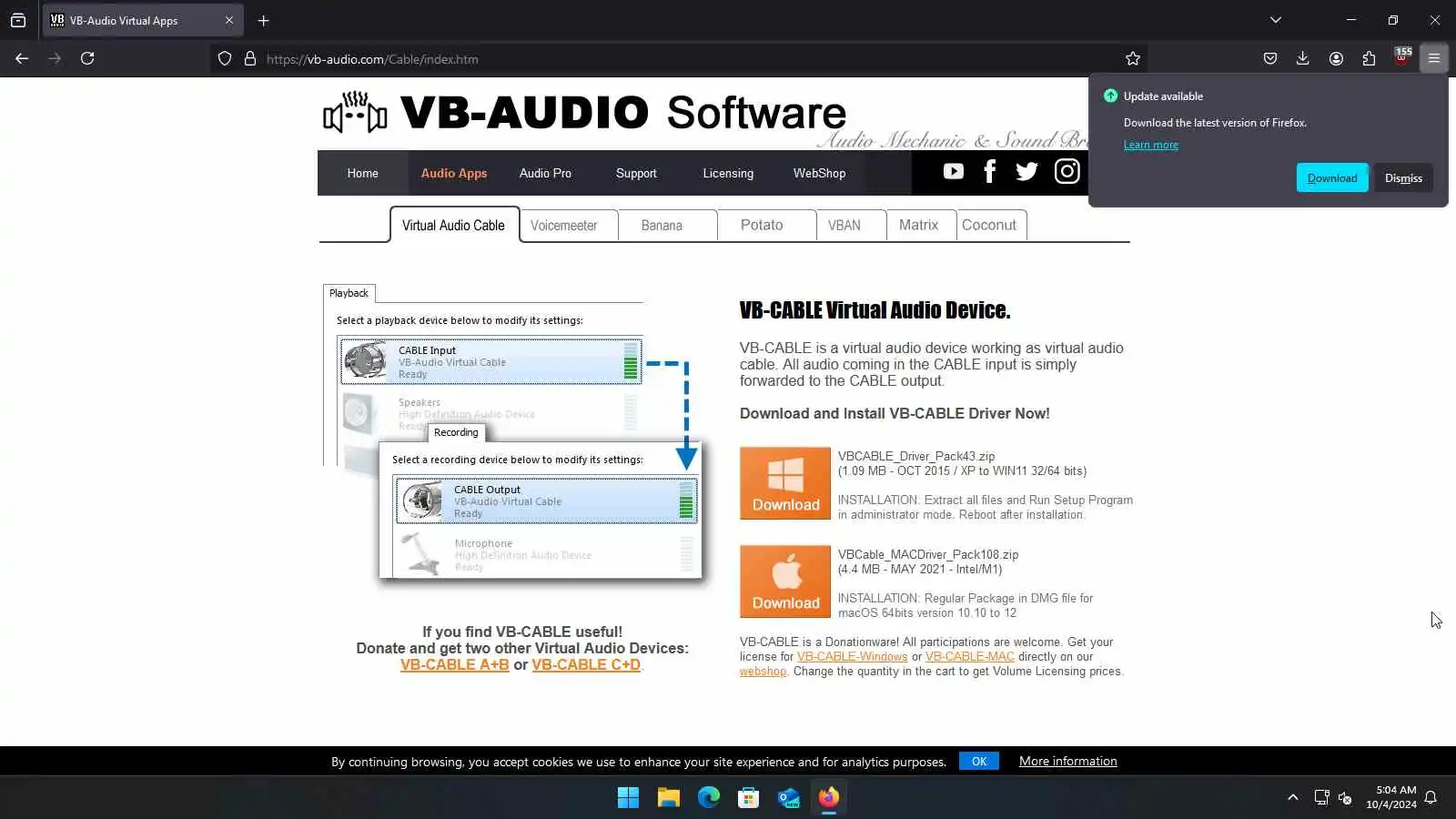Open the Windows Start menu

628,798
